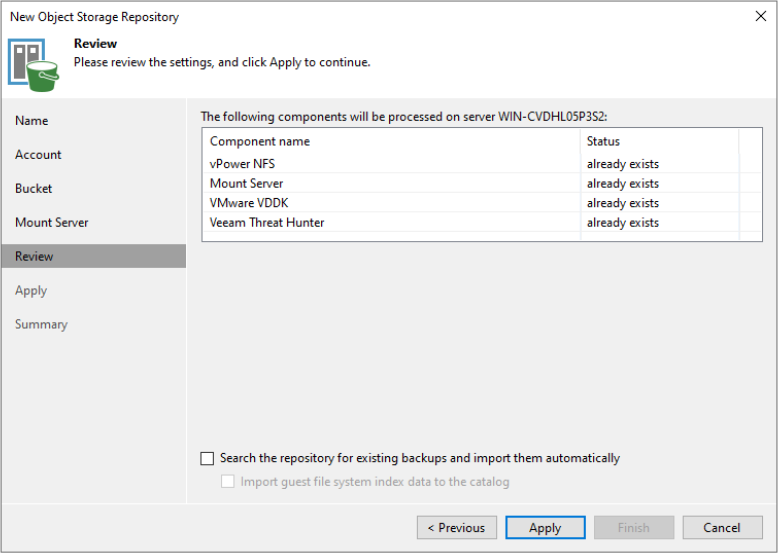
Task: Click the bold Review heading
Action: (x=95, y=44)
